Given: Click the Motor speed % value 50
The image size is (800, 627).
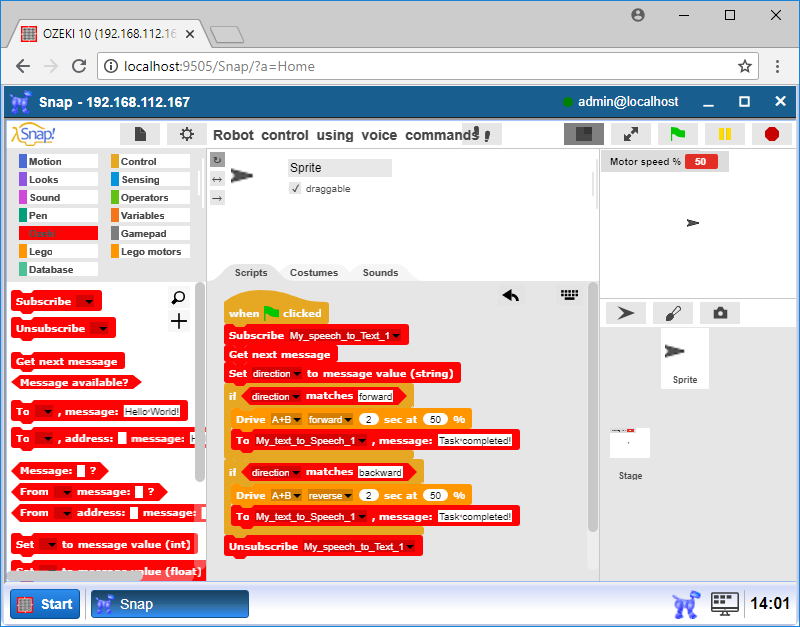Looking at the screenshot, I should [701, 162].
